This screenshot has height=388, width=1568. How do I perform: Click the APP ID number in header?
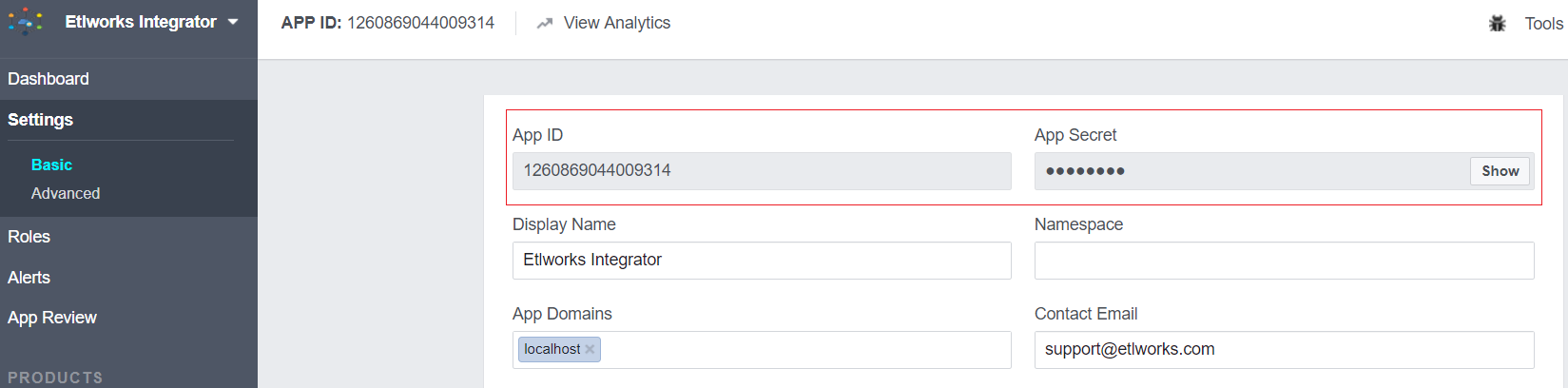(420, 23)
